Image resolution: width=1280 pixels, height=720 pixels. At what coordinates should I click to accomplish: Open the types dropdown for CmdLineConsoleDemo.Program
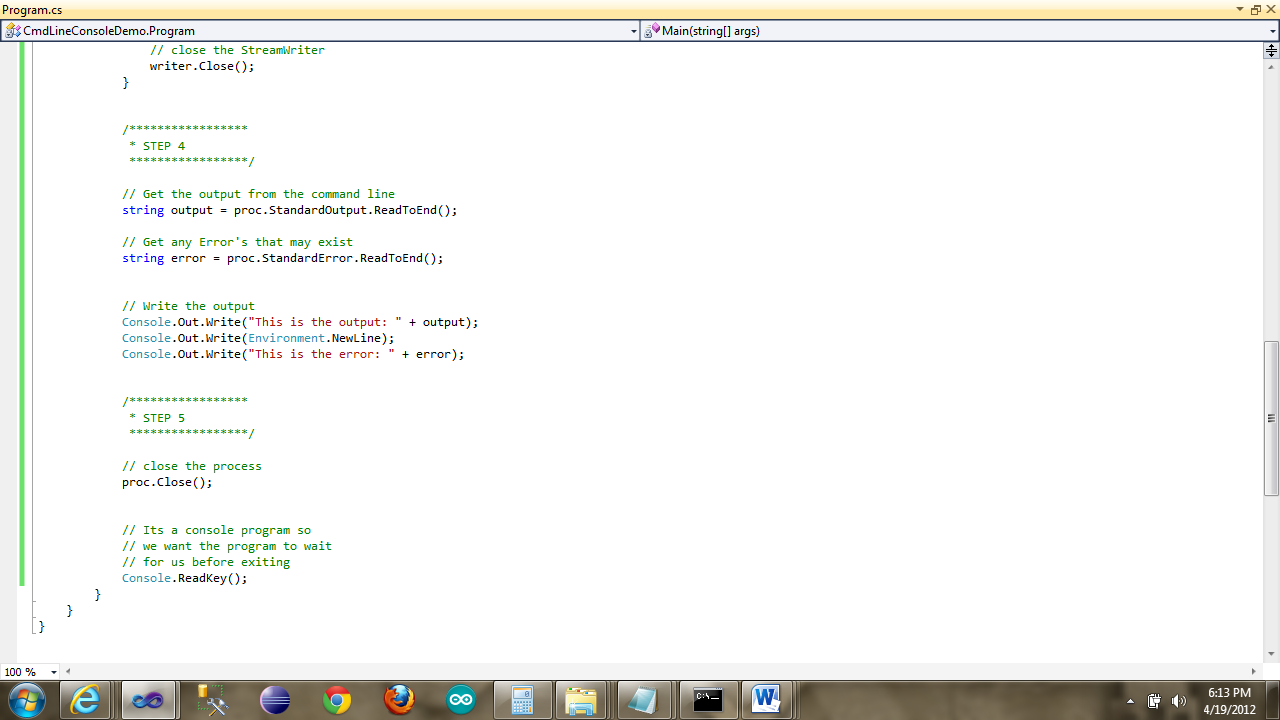(633, 31)
